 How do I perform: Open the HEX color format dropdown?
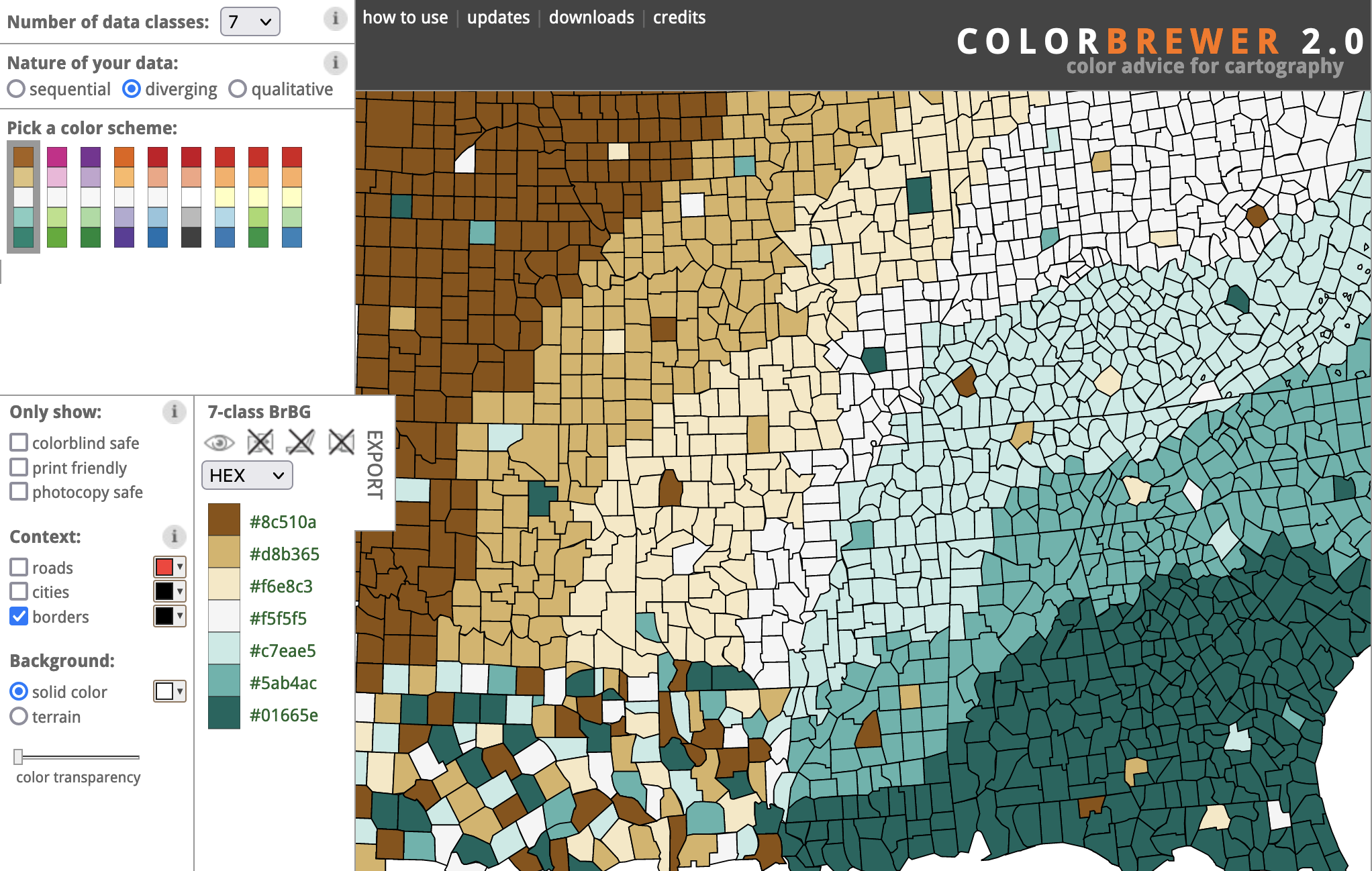click(x=246, y=475)
